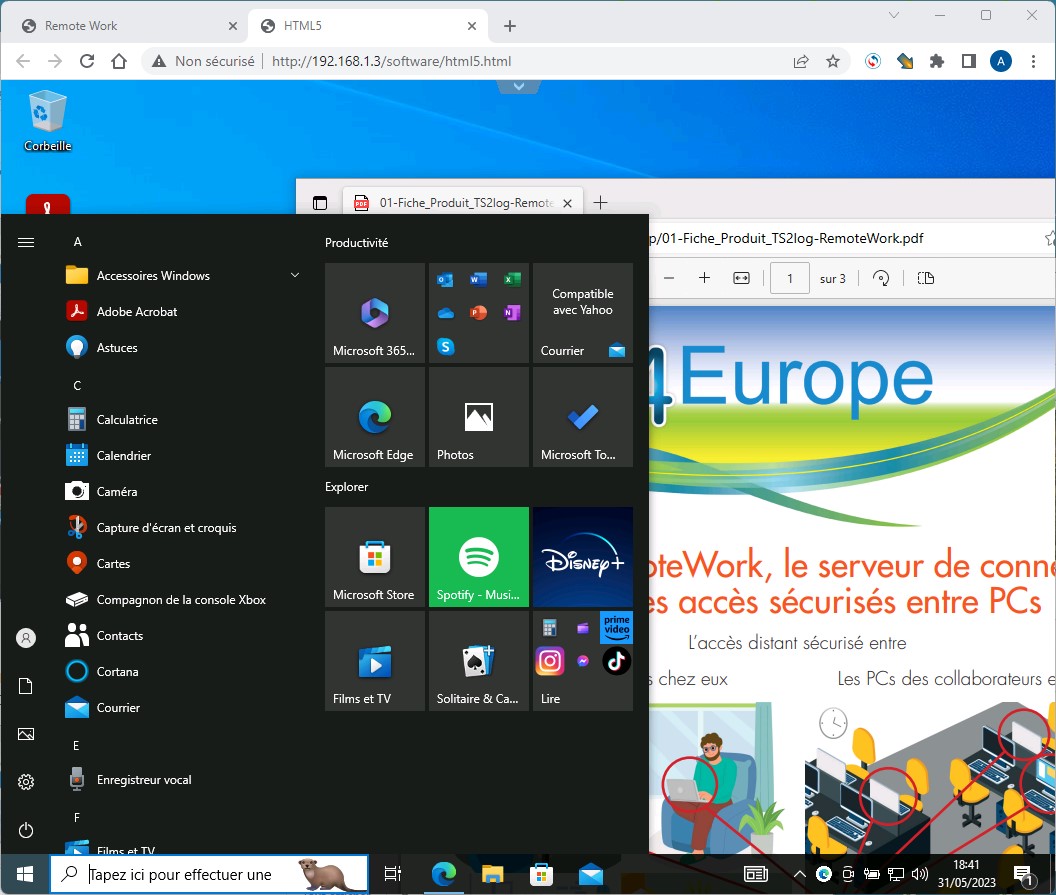
Task: Expand the Start menu hamburger navigation
Action: 26,242
